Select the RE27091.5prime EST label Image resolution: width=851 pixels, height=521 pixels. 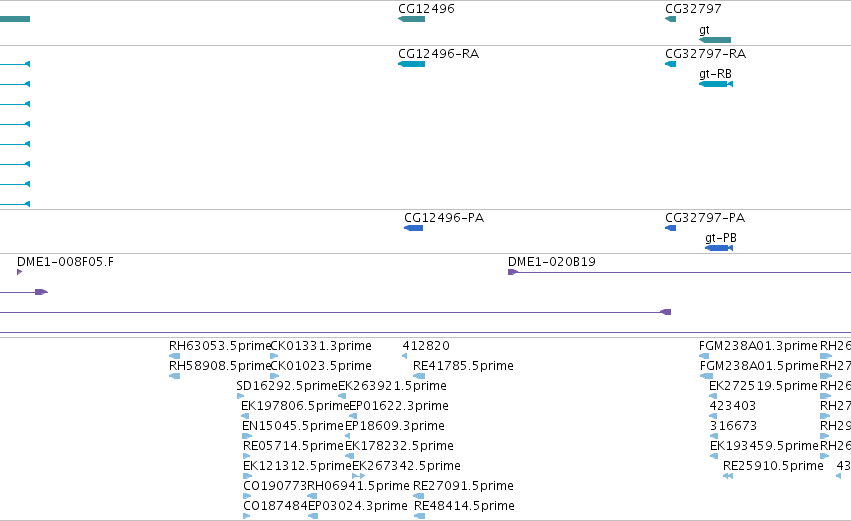pos(463,486)
